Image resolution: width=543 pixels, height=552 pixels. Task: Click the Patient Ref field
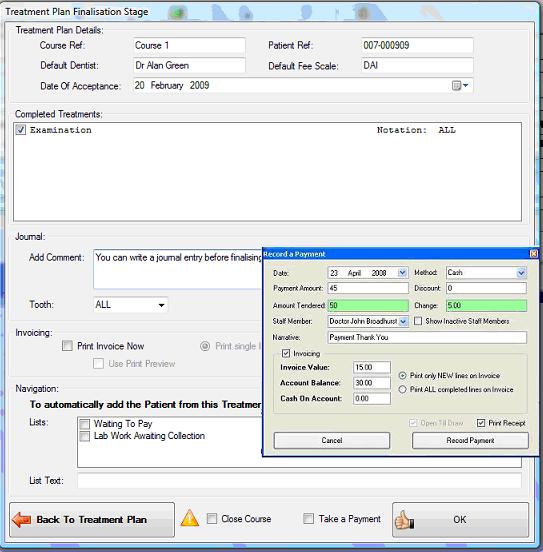[x=417, y=45]
